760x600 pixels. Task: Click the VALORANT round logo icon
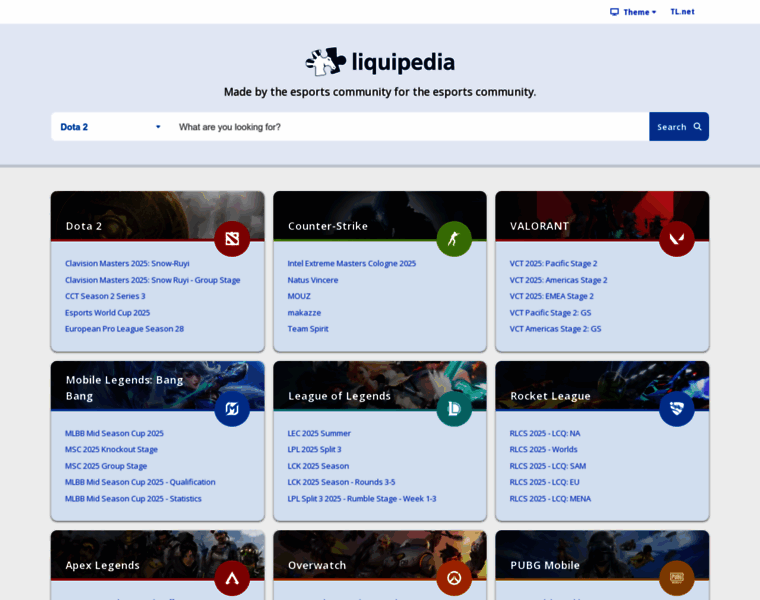point(677,239)
